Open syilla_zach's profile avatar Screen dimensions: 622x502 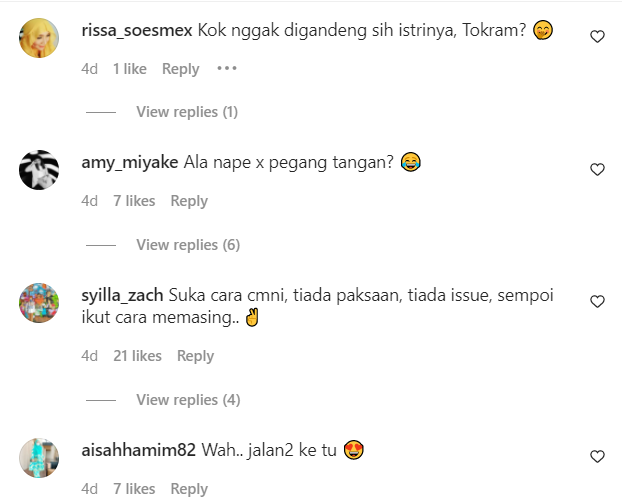[x=39, y=303]
